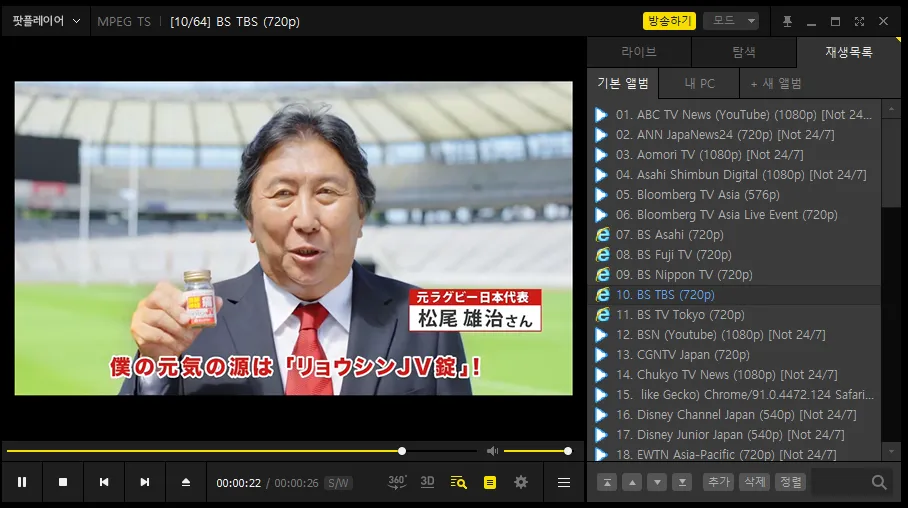Click the volume slider
This screenshot has width=908, height=508.
coord(537,451)
